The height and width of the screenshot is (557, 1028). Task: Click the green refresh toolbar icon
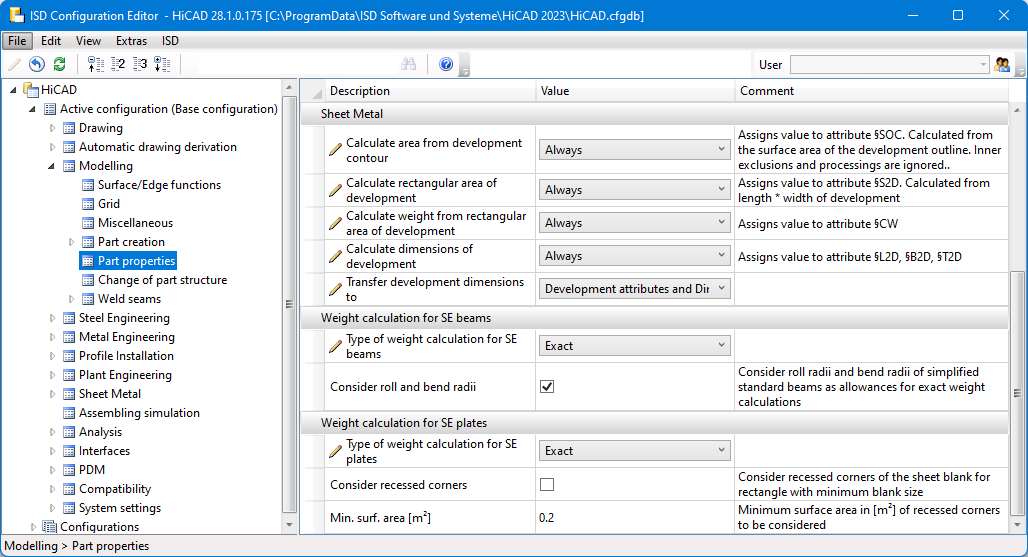click(x=60, y=64)
